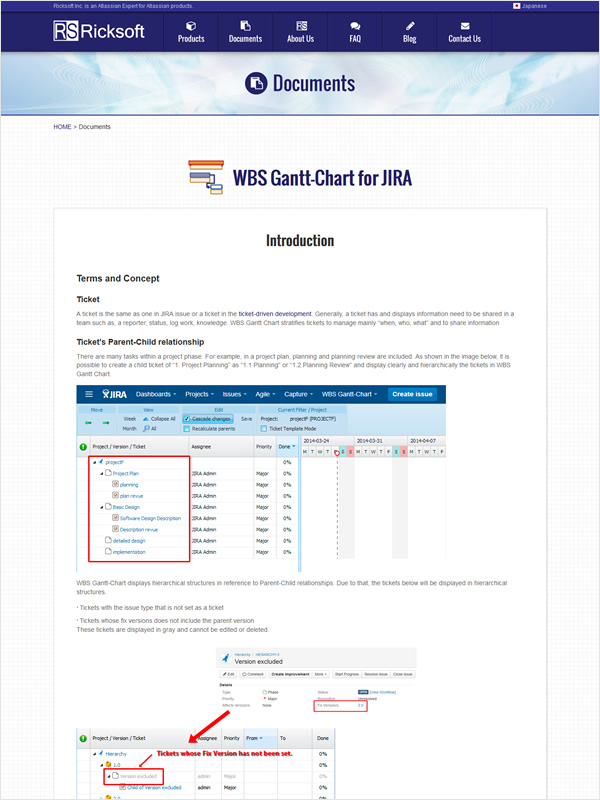
Task: Open the Dashboards dropdown in JIRA
Action: tap(156, 394)
